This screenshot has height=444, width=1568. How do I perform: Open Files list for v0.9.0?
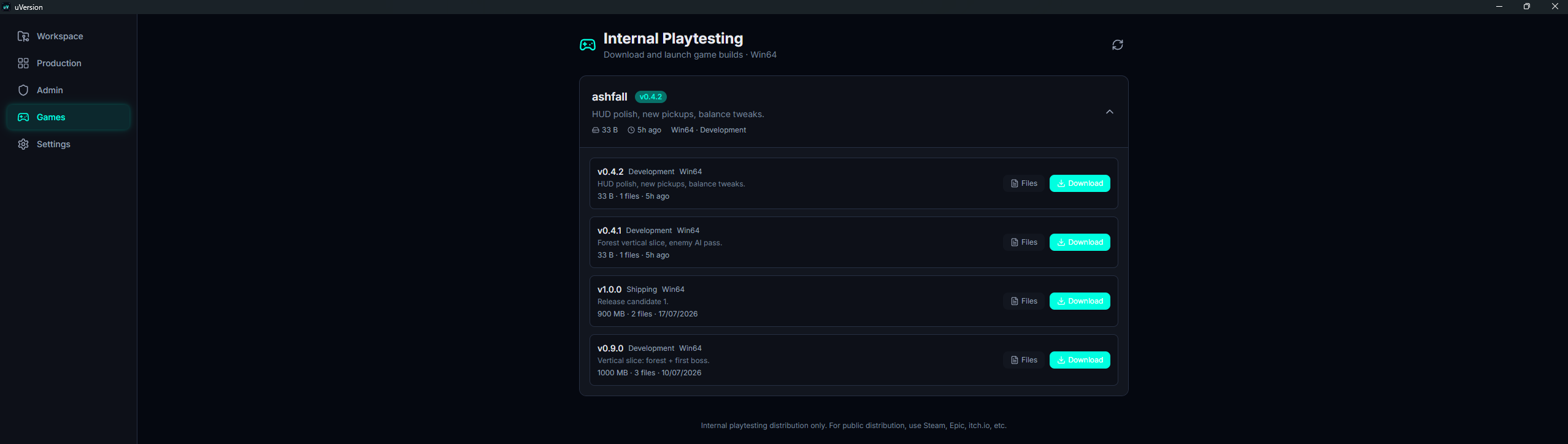point(1024,360)
